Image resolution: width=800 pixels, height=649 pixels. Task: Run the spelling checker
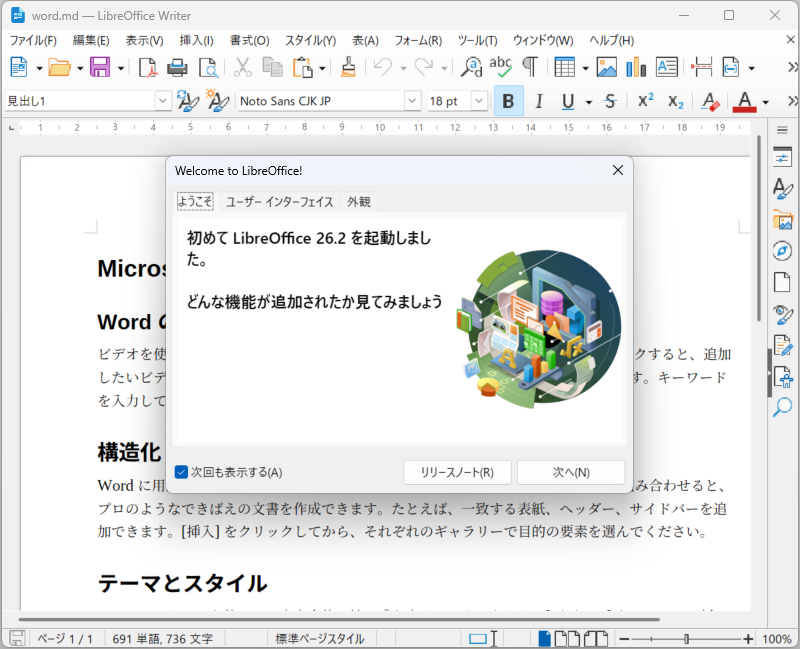point(500,68)
